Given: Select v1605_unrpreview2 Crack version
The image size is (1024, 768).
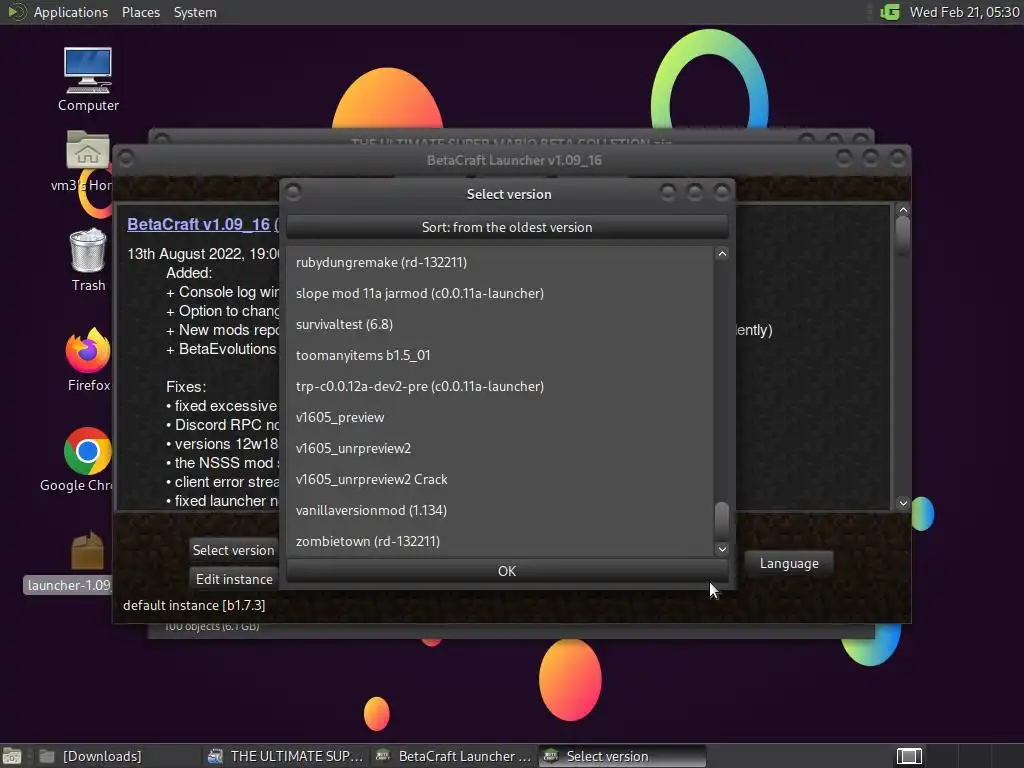Looking at the screenshot, I should (x=500, y=479).
